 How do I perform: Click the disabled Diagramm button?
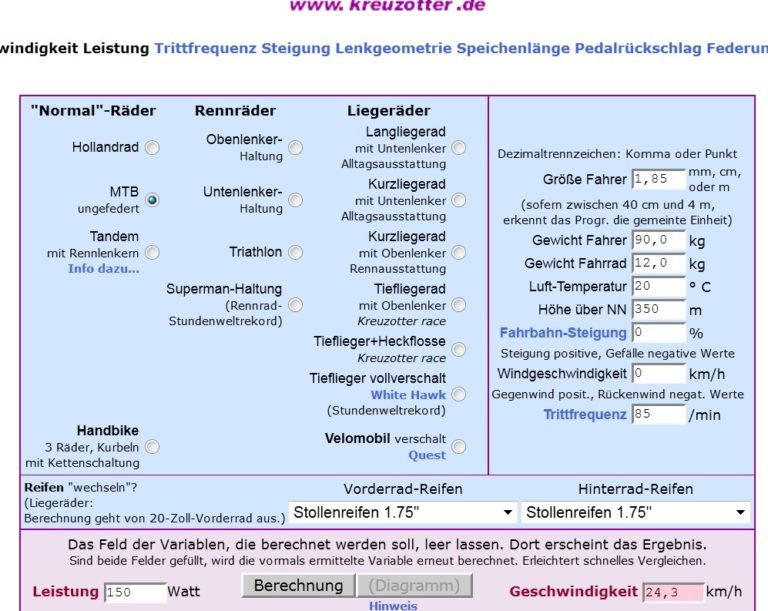[414, 586]
